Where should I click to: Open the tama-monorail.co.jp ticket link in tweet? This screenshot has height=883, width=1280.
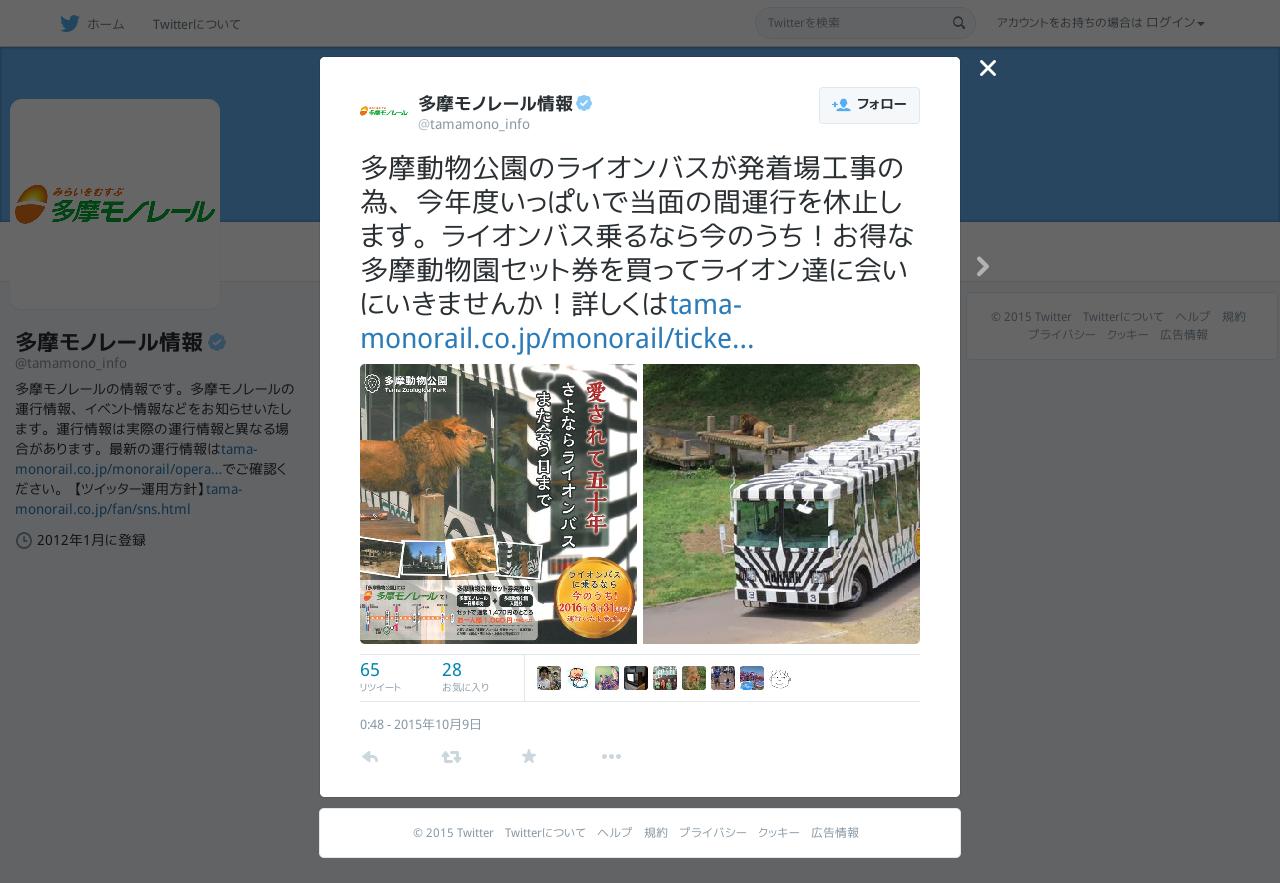click(x=557, y=321)
